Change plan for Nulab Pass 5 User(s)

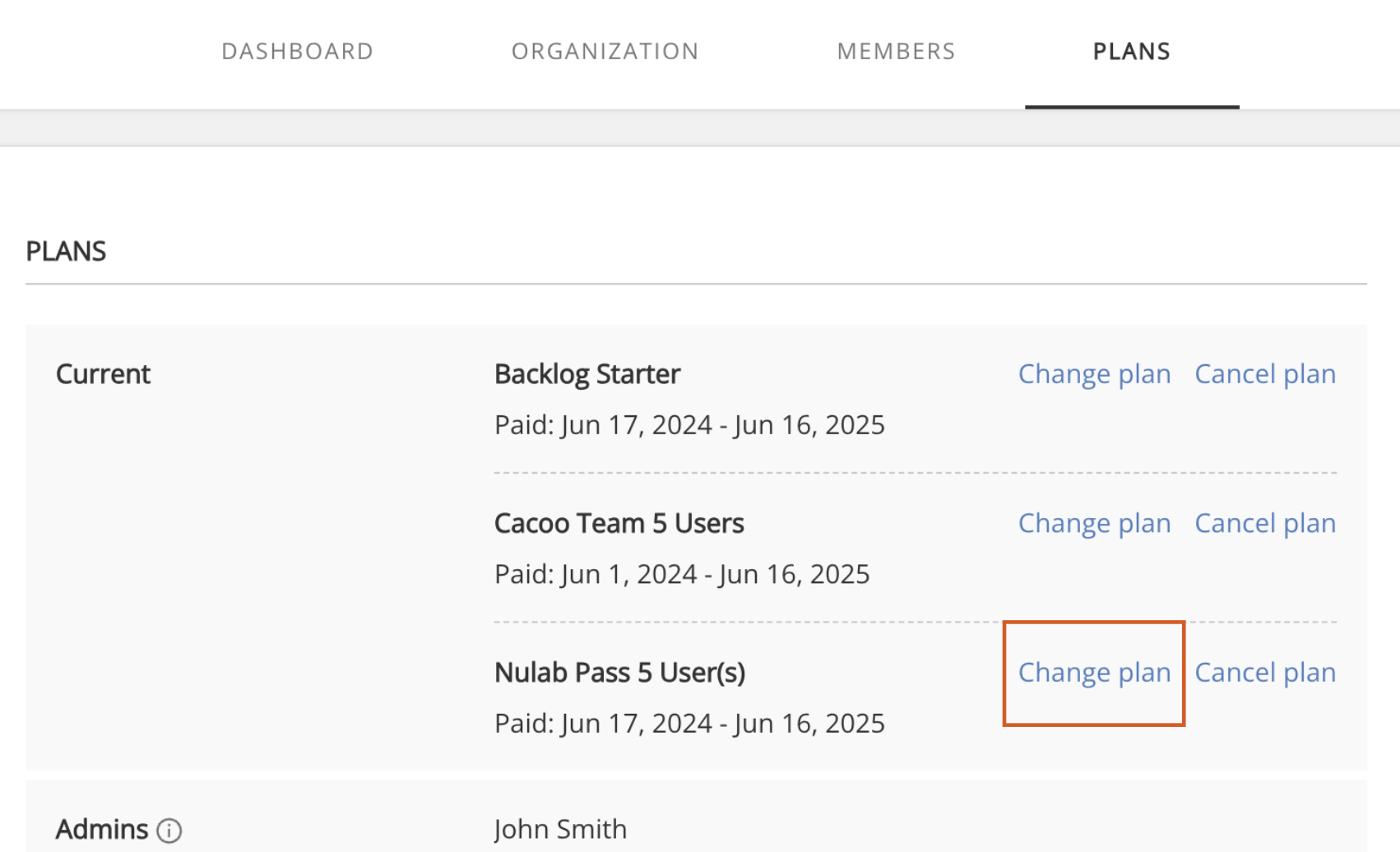[1094, 673]
